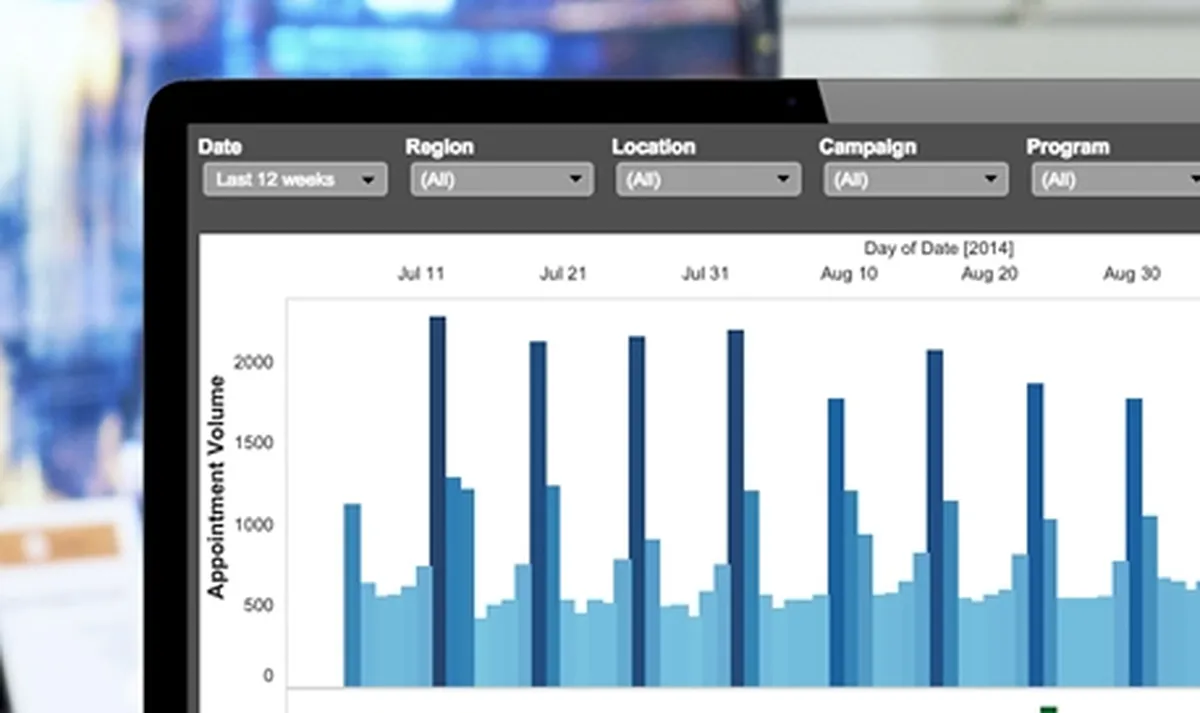Select the first bar at chart's left edge
This screenshot has width=1200, height=713.
[x=352, y=595]
